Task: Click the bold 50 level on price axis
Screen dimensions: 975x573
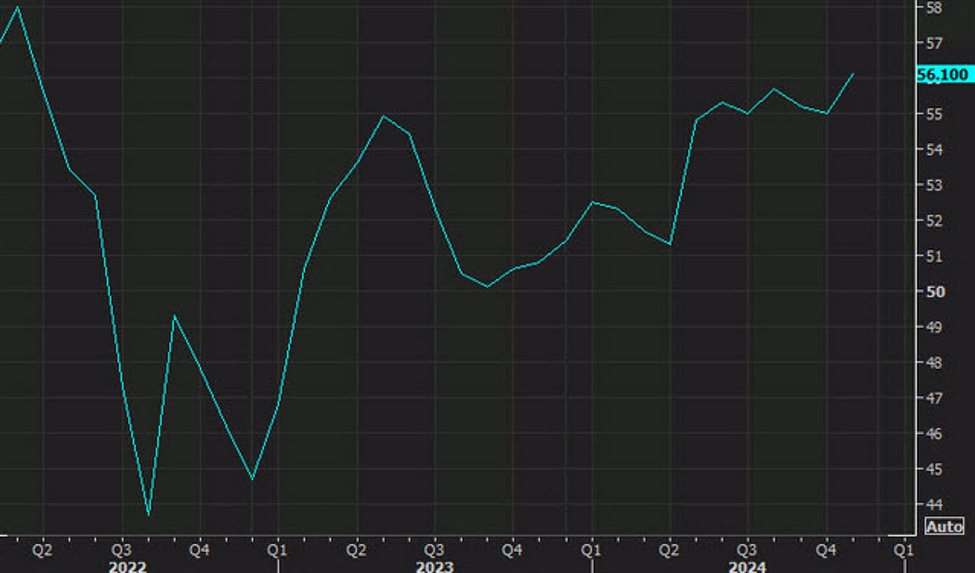Action: pos(933,291)
